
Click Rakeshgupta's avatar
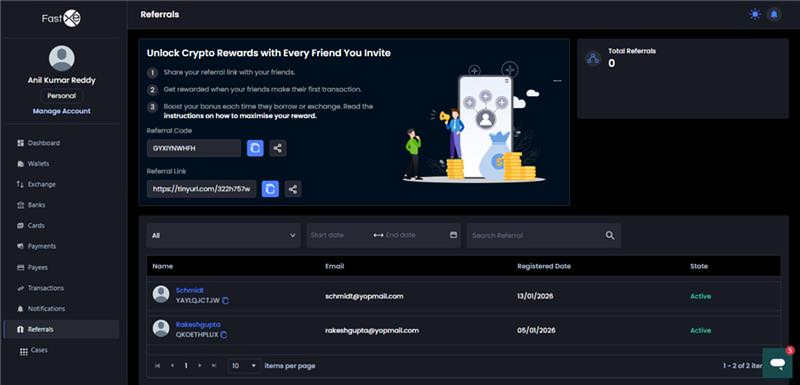coord(161,328)
